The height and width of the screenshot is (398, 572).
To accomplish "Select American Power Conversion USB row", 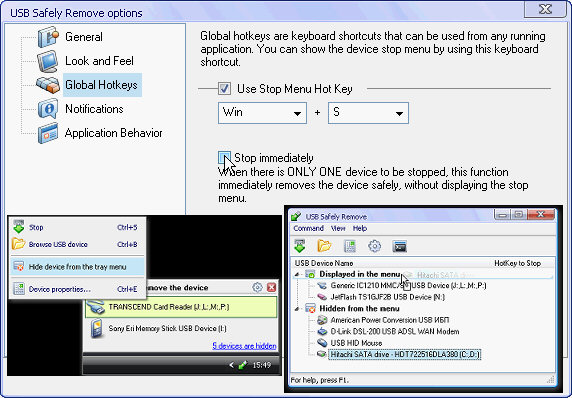I will pyautogui.click(x=390, y=320).
